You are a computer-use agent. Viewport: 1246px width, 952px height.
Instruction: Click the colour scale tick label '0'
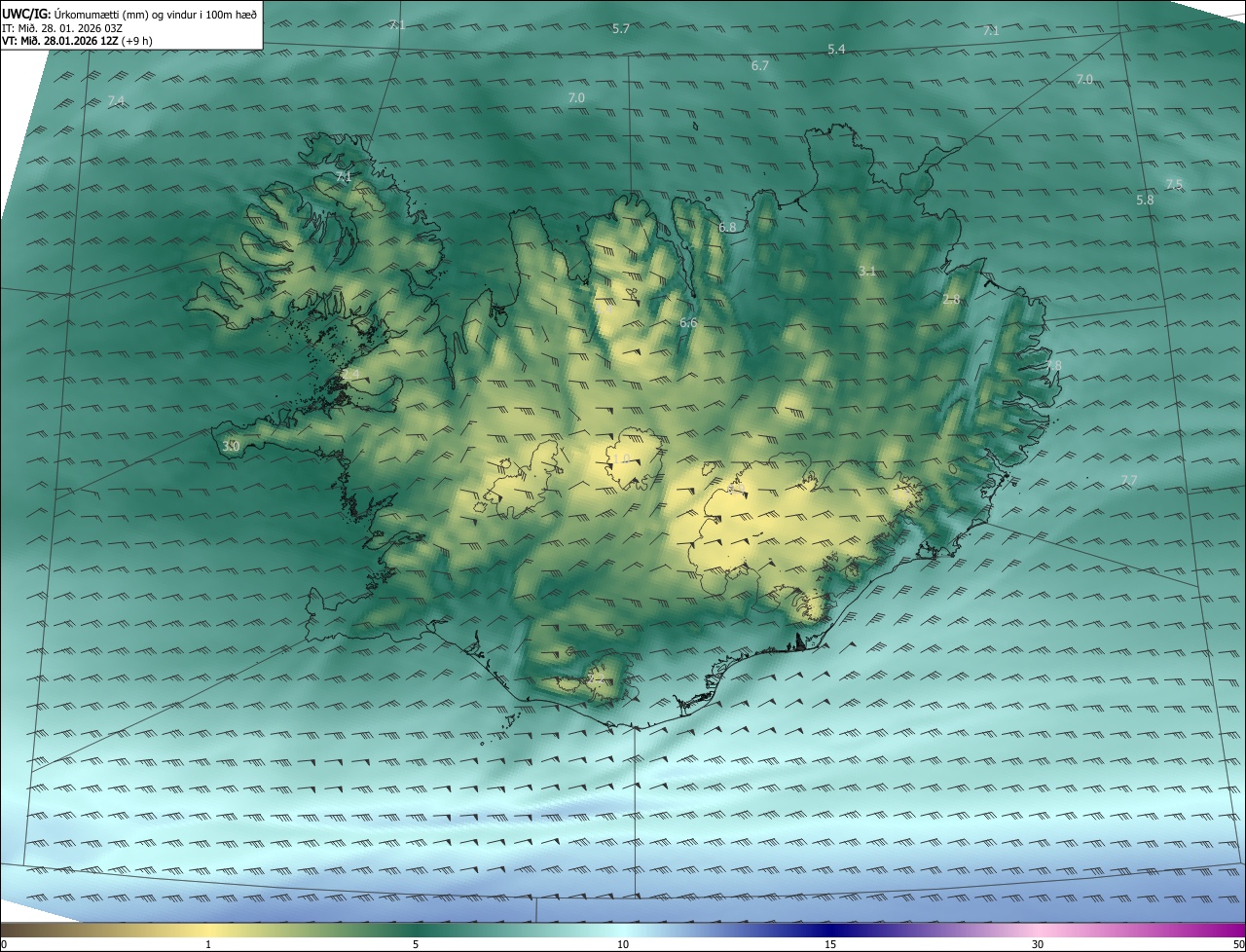(4, 944)
